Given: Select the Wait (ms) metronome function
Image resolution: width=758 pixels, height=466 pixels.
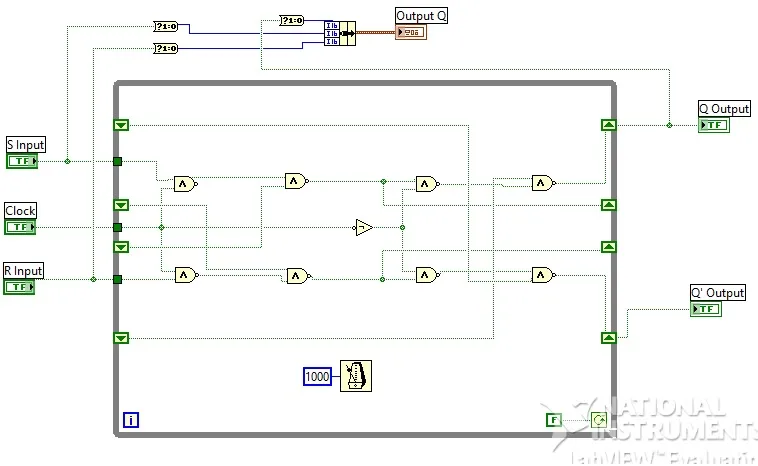Looking at the screenshot, I should (356, 376).
